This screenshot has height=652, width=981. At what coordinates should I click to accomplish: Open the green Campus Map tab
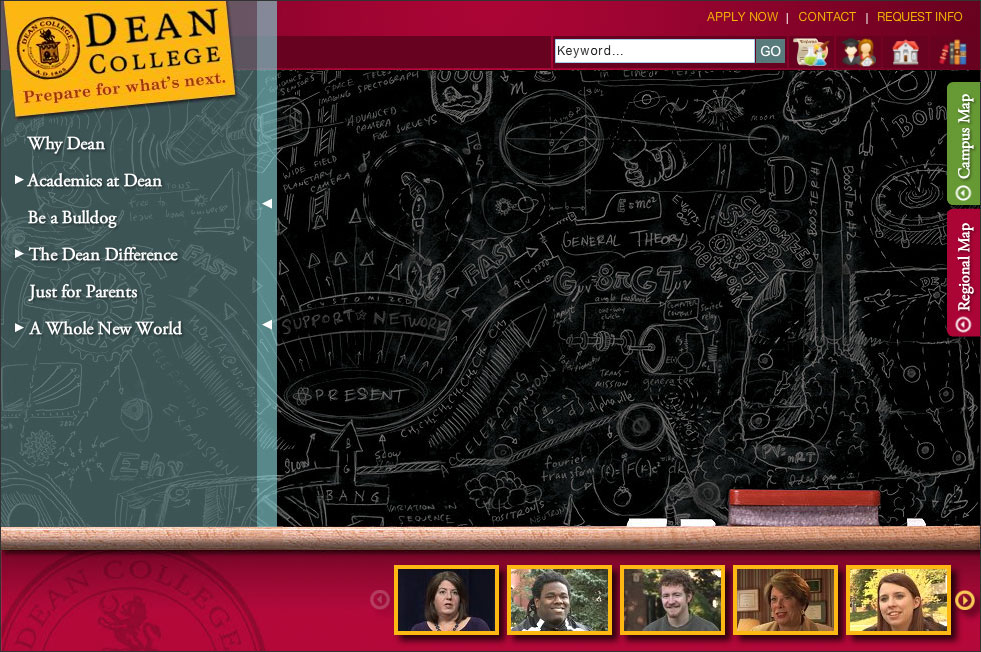(963, 144)
